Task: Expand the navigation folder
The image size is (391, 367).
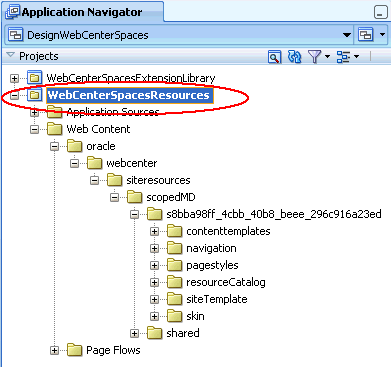Action: click(x=154, y=249)
